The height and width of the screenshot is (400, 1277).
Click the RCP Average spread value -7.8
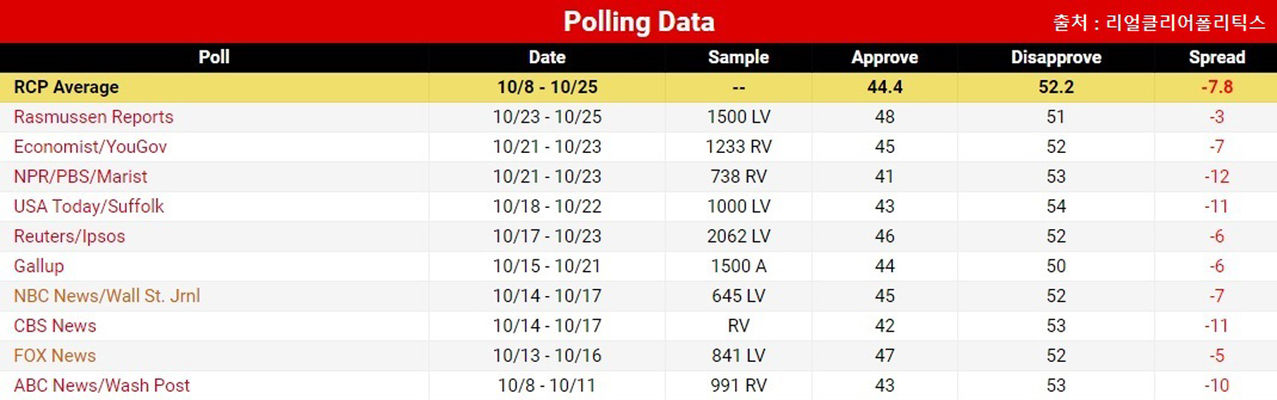pyautogui.click(x=1217, y=87)
